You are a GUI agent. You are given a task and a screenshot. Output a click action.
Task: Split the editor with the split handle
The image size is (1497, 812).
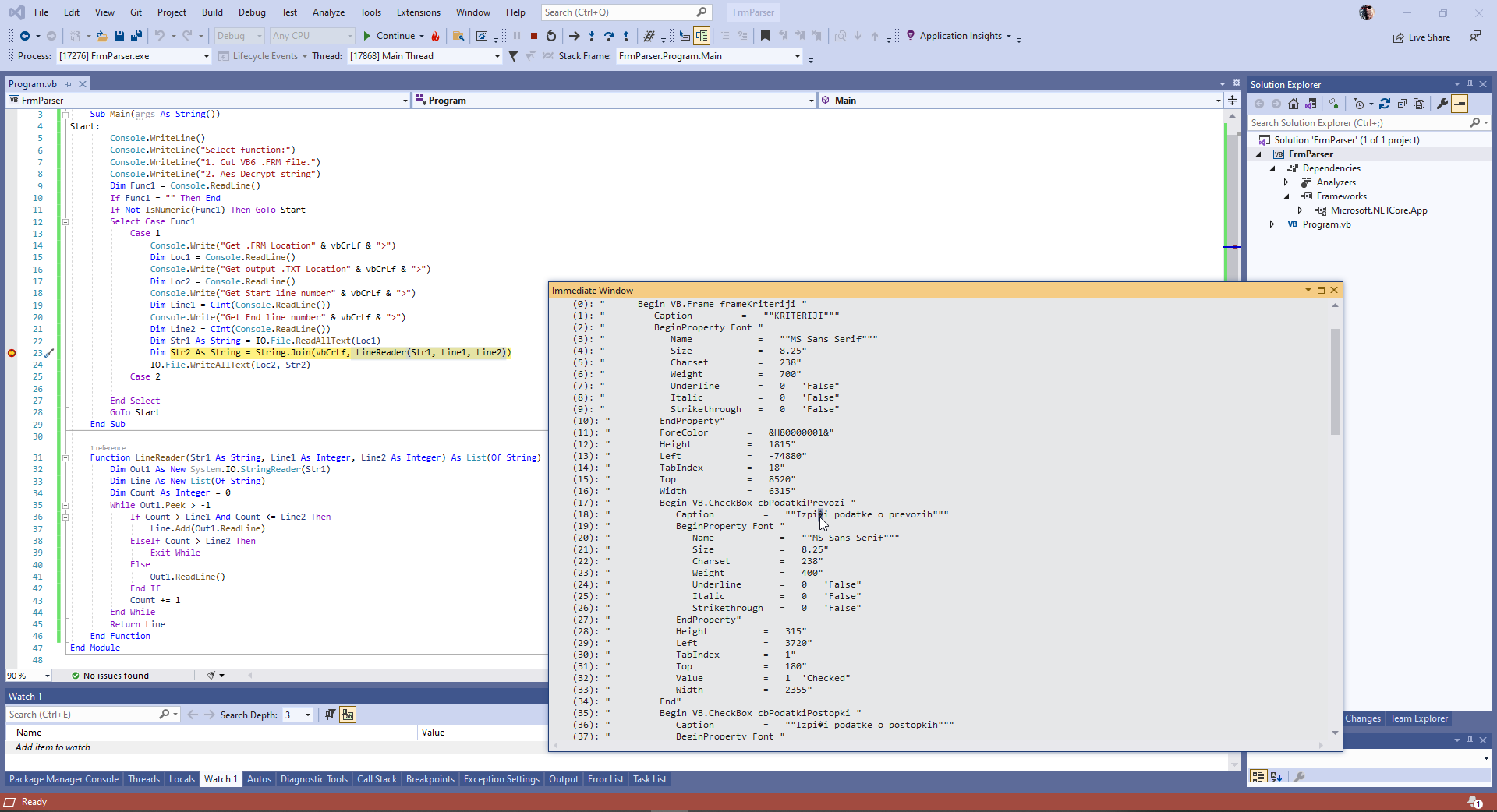point(1232,100)
